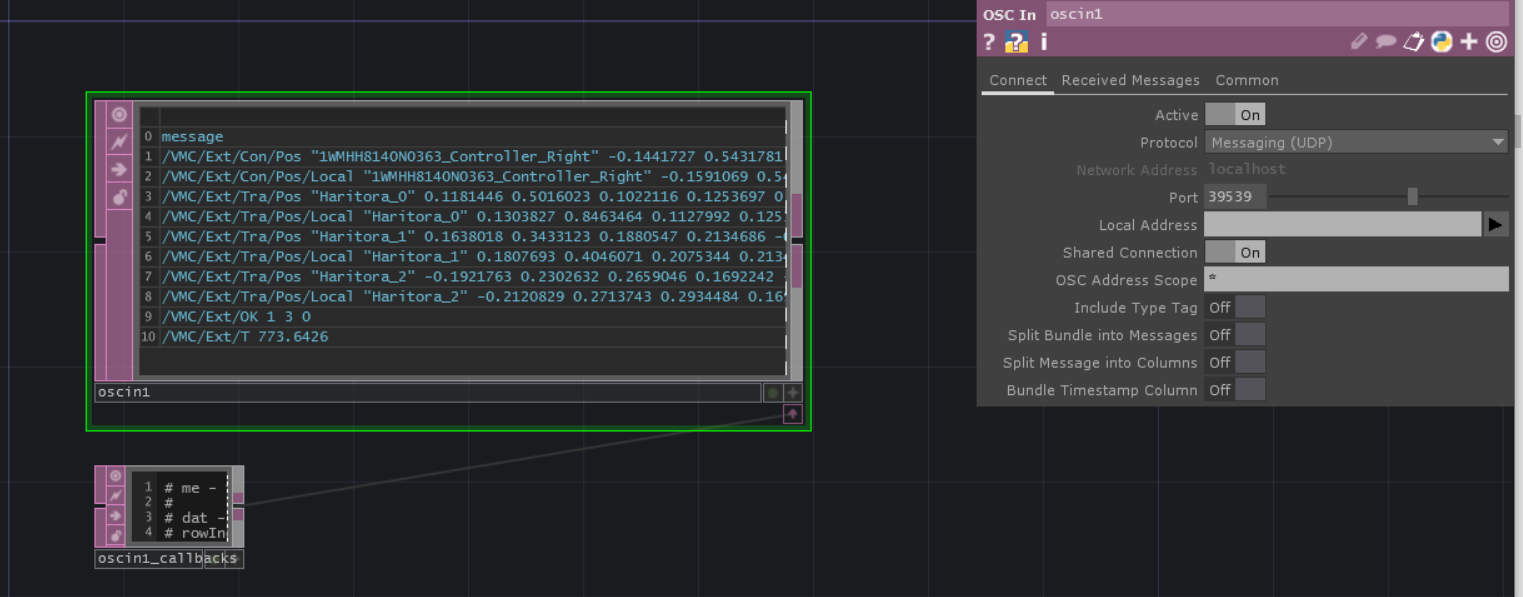Show operator info 'i' icon

pyautogui.click(x=1043, y=42)
